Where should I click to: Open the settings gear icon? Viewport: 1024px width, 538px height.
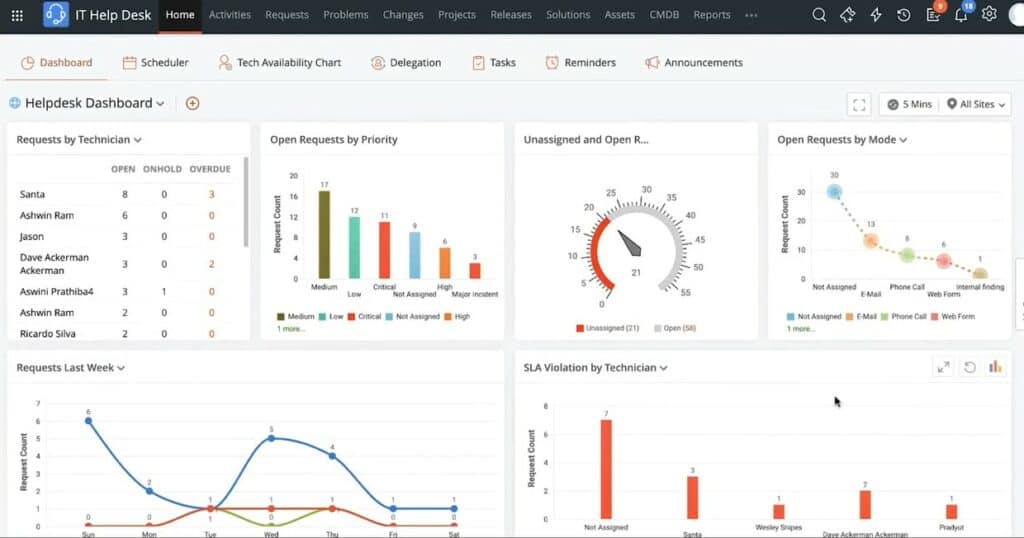(989, 15)
